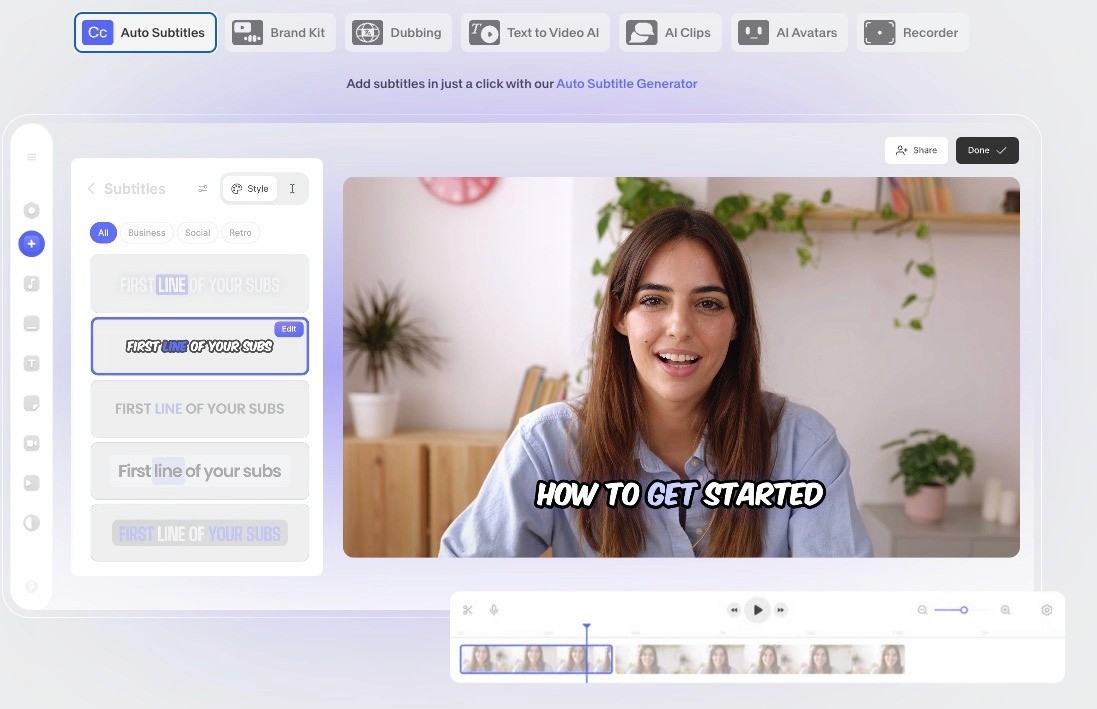
Task: Zoom in on the timeline with magnifier icon
Action: coord(1005,610)
